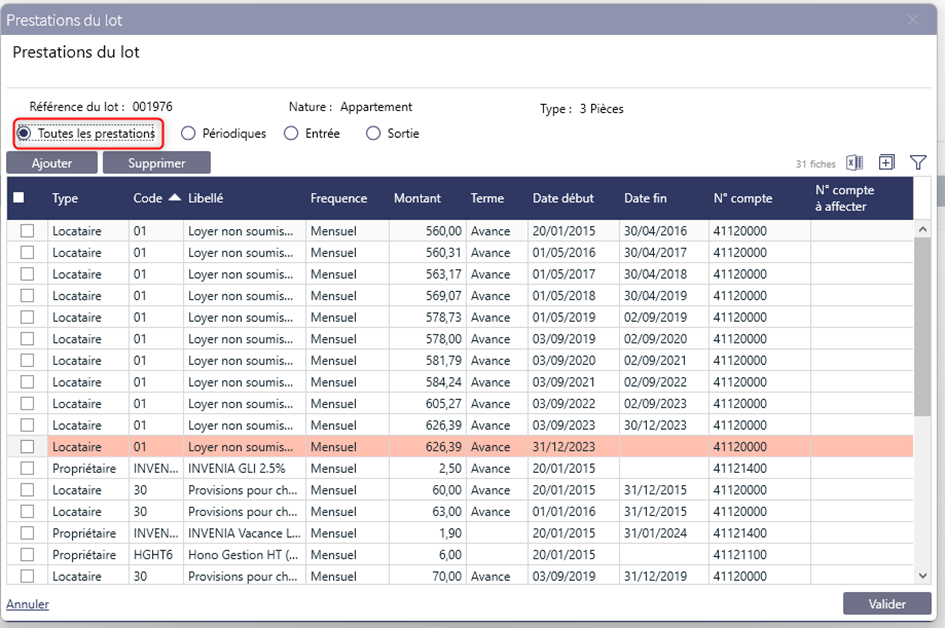945x628 pixels.
Task: Click the lot reference value 001976
Action: [x=152, y=107]
